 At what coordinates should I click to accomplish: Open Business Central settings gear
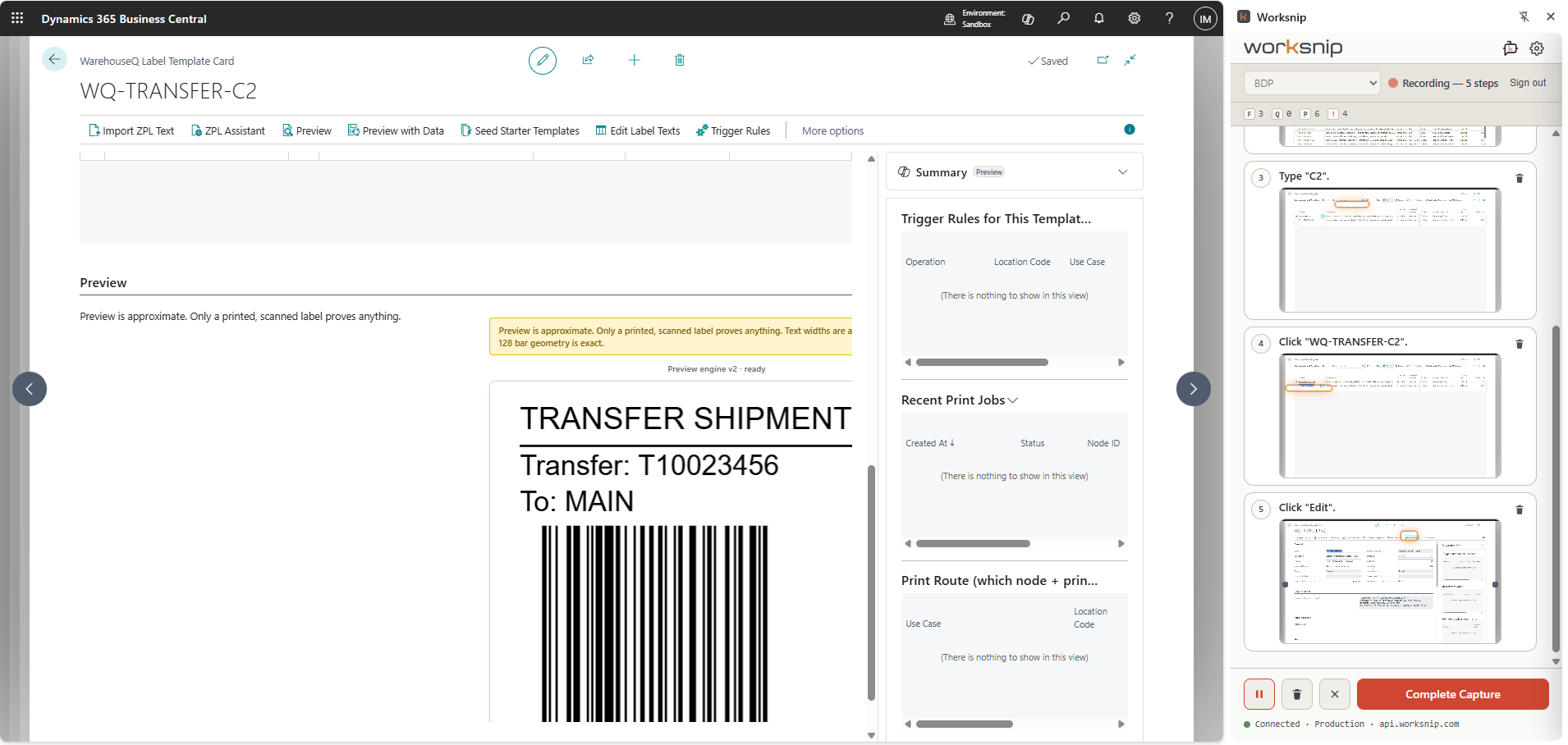(x=1135, y=18)
